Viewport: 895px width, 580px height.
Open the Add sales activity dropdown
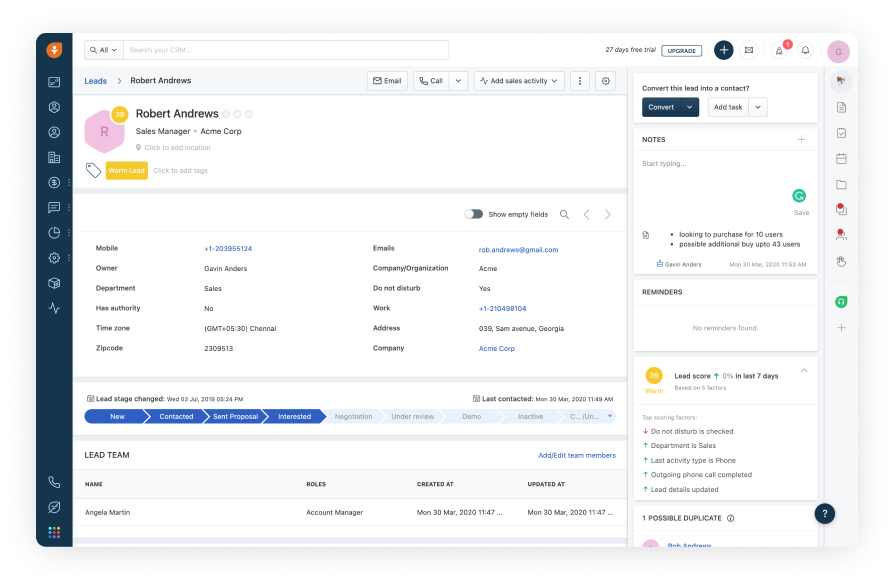(519, 81)
